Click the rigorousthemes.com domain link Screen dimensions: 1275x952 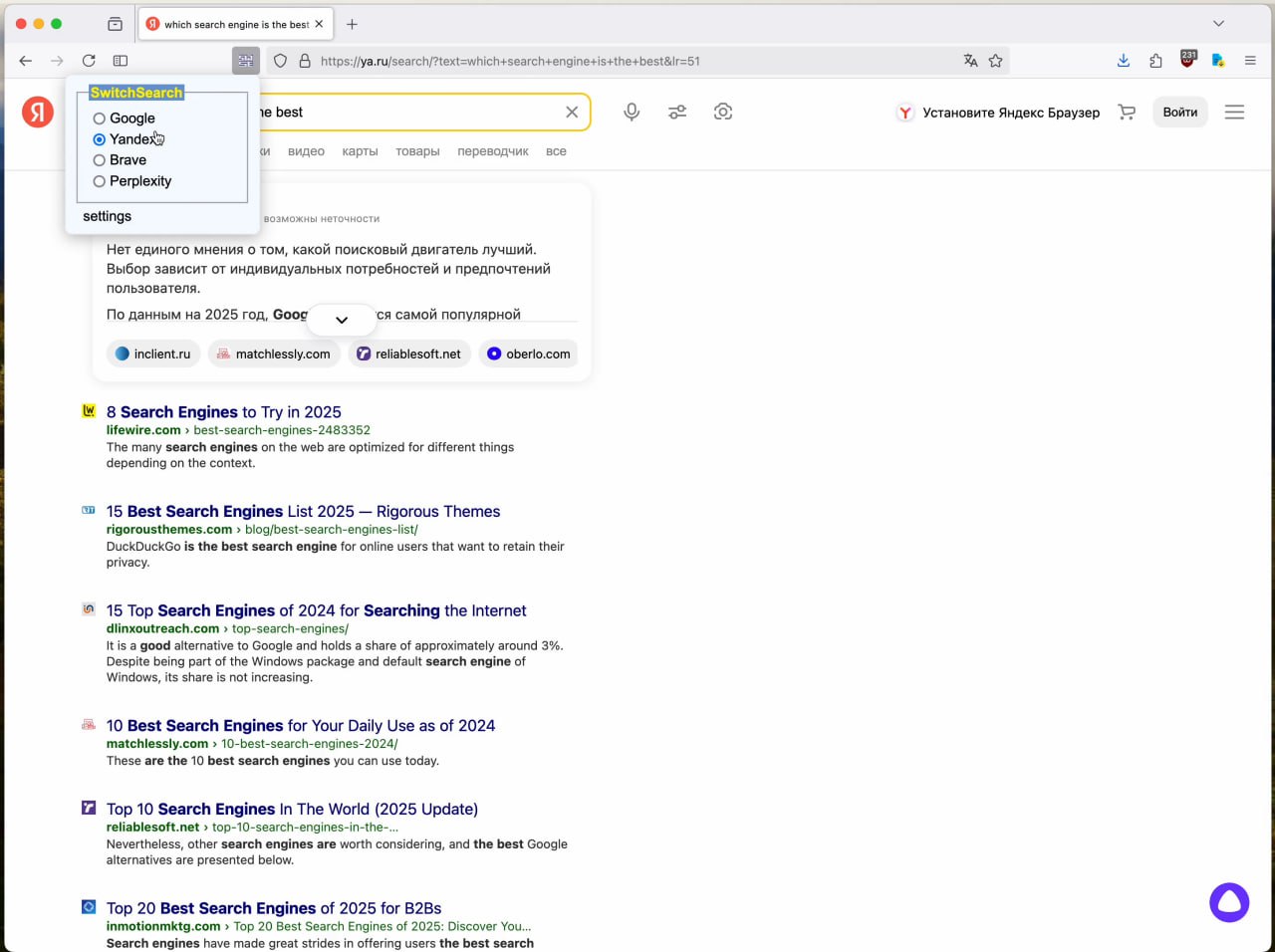169,530
